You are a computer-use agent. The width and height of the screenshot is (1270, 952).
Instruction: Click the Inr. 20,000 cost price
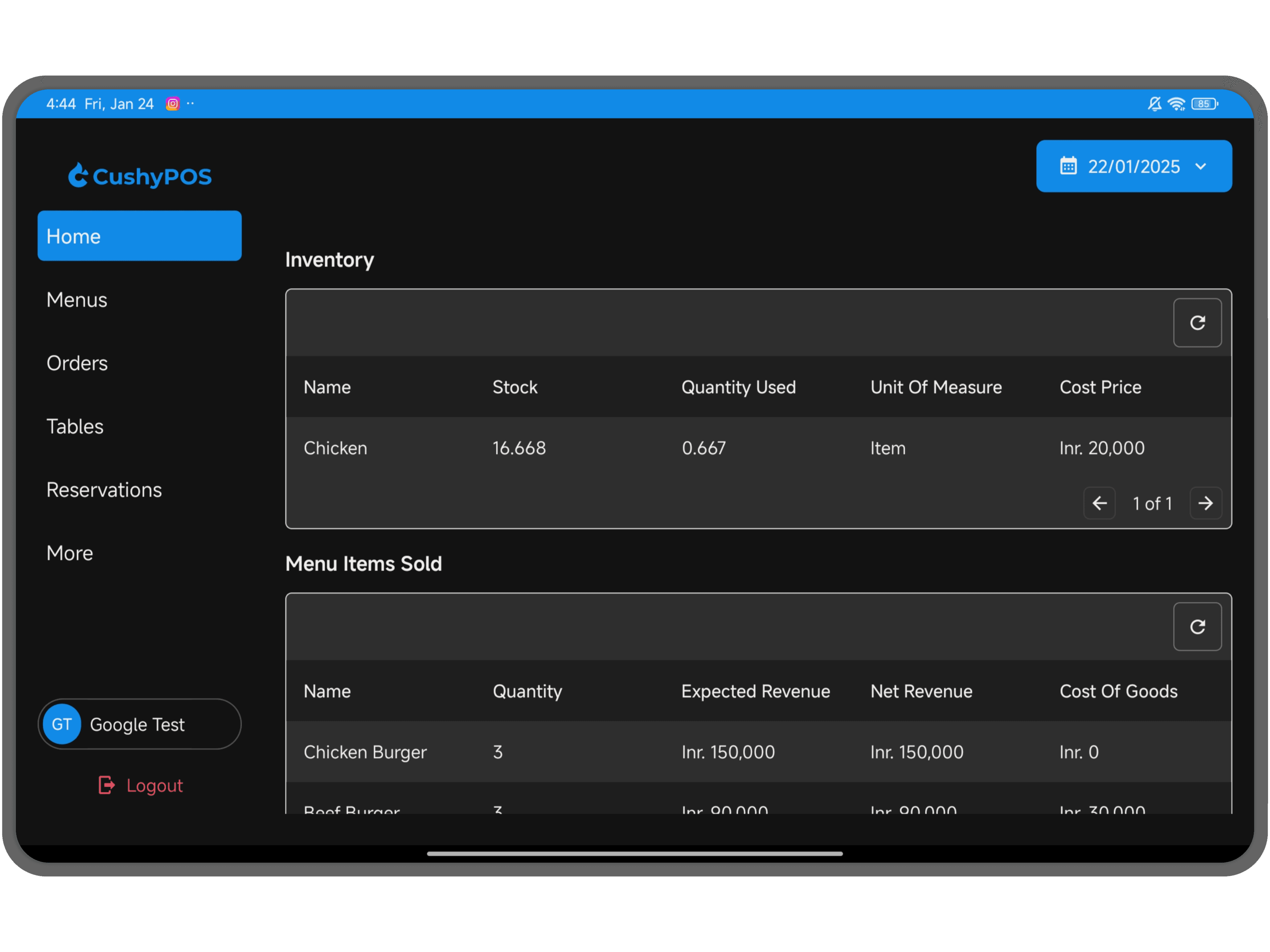[x=1102, y=448]
